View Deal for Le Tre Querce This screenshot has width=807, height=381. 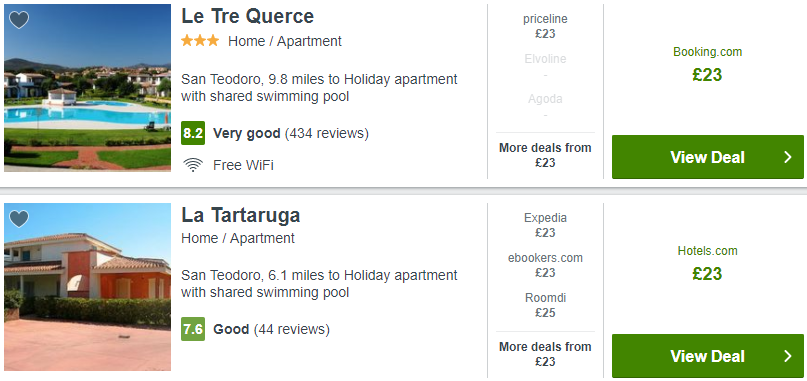[707, 157]
